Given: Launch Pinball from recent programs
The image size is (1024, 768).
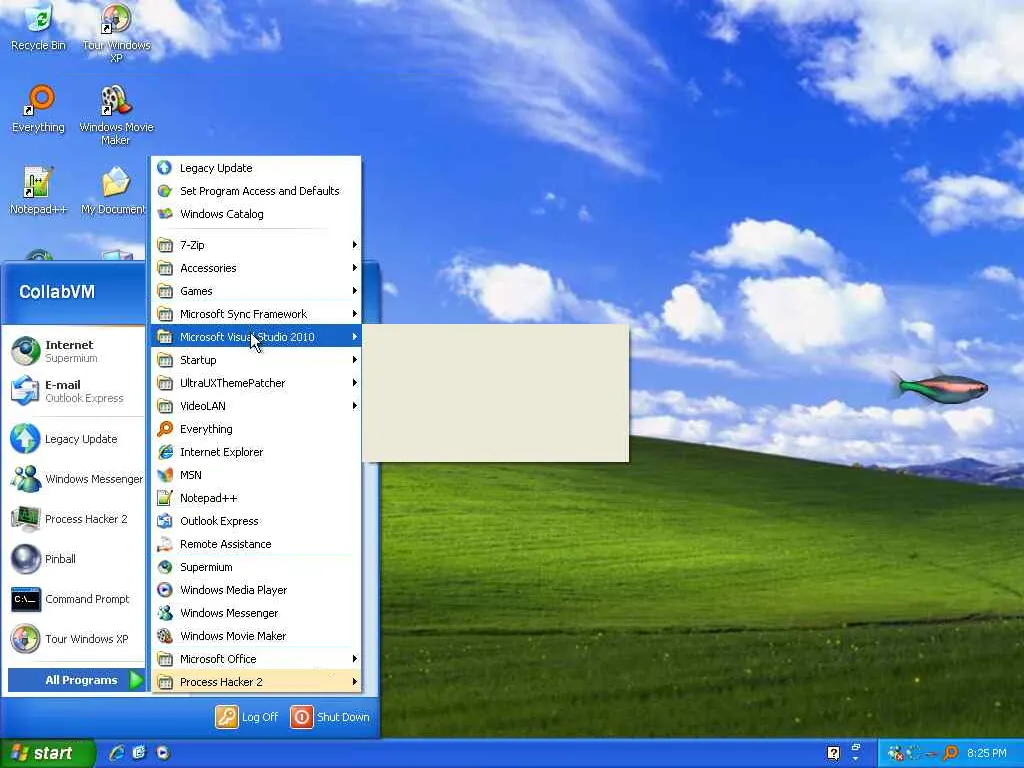Looking at the screenshot, I should click(75, 559).
